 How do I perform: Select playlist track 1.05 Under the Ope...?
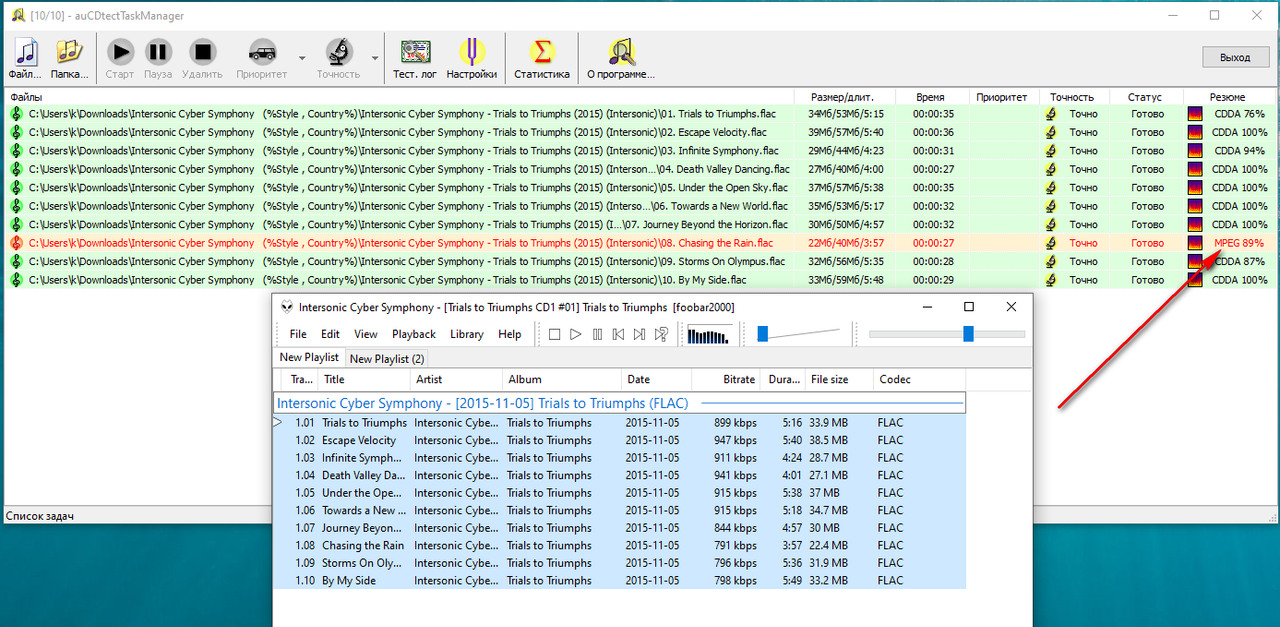[620, 493]
